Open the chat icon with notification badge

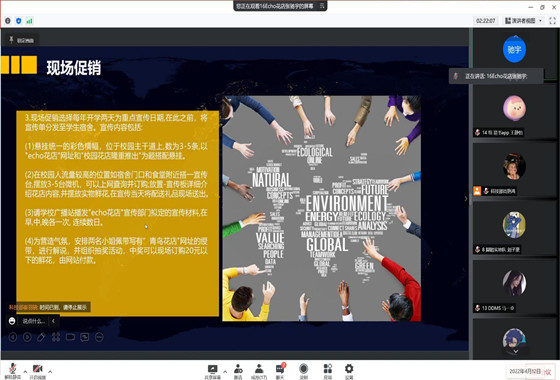click(x=280, y=371)
